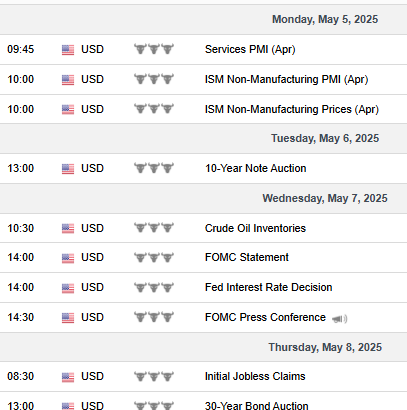This screenshot has height=410, width=407.
Task: Open ISM Non-Manufacturing PMI (Apr) event
Action: coord(286,79)
